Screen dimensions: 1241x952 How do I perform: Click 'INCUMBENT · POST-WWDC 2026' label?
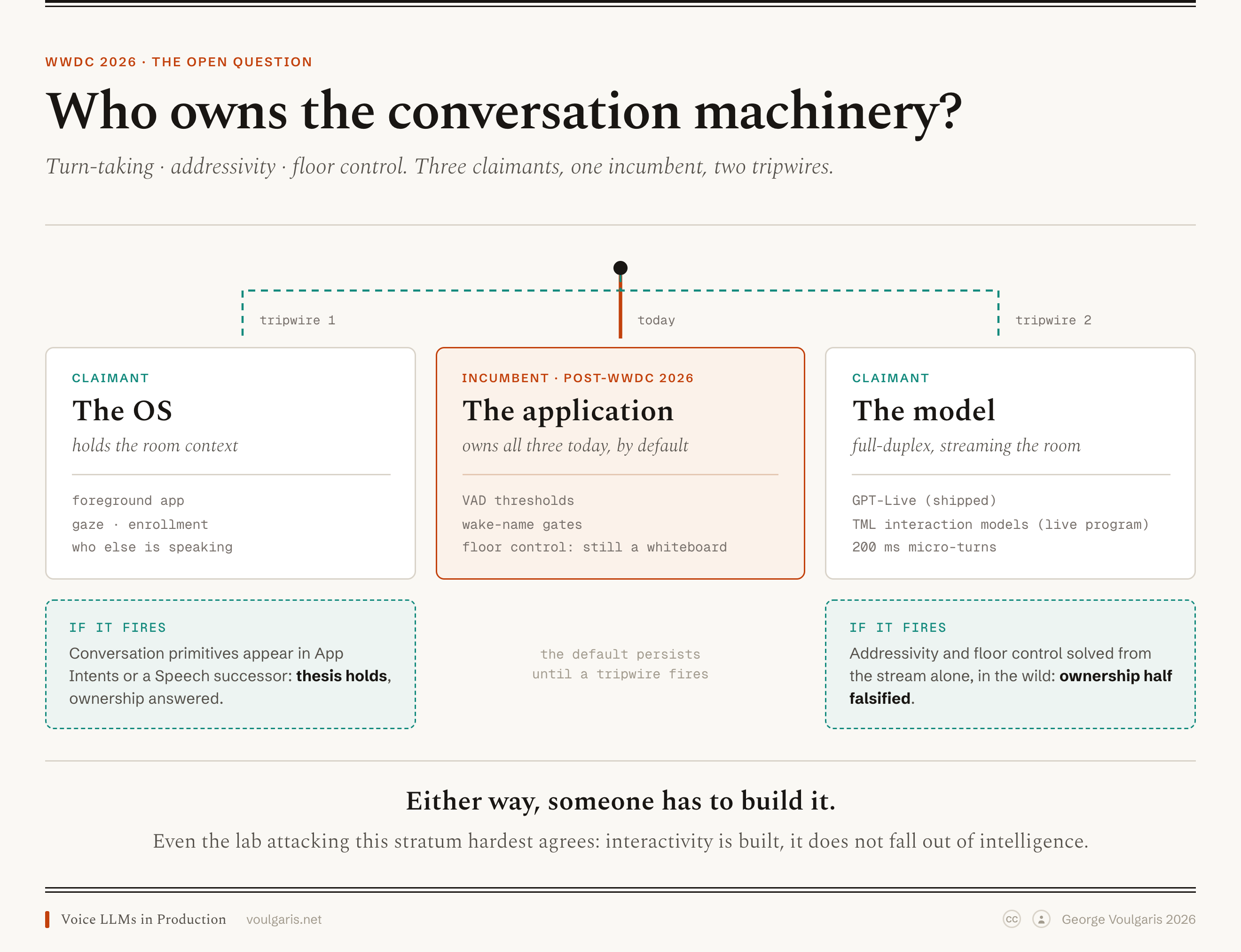pyautogui.click(x=577, y=378)
